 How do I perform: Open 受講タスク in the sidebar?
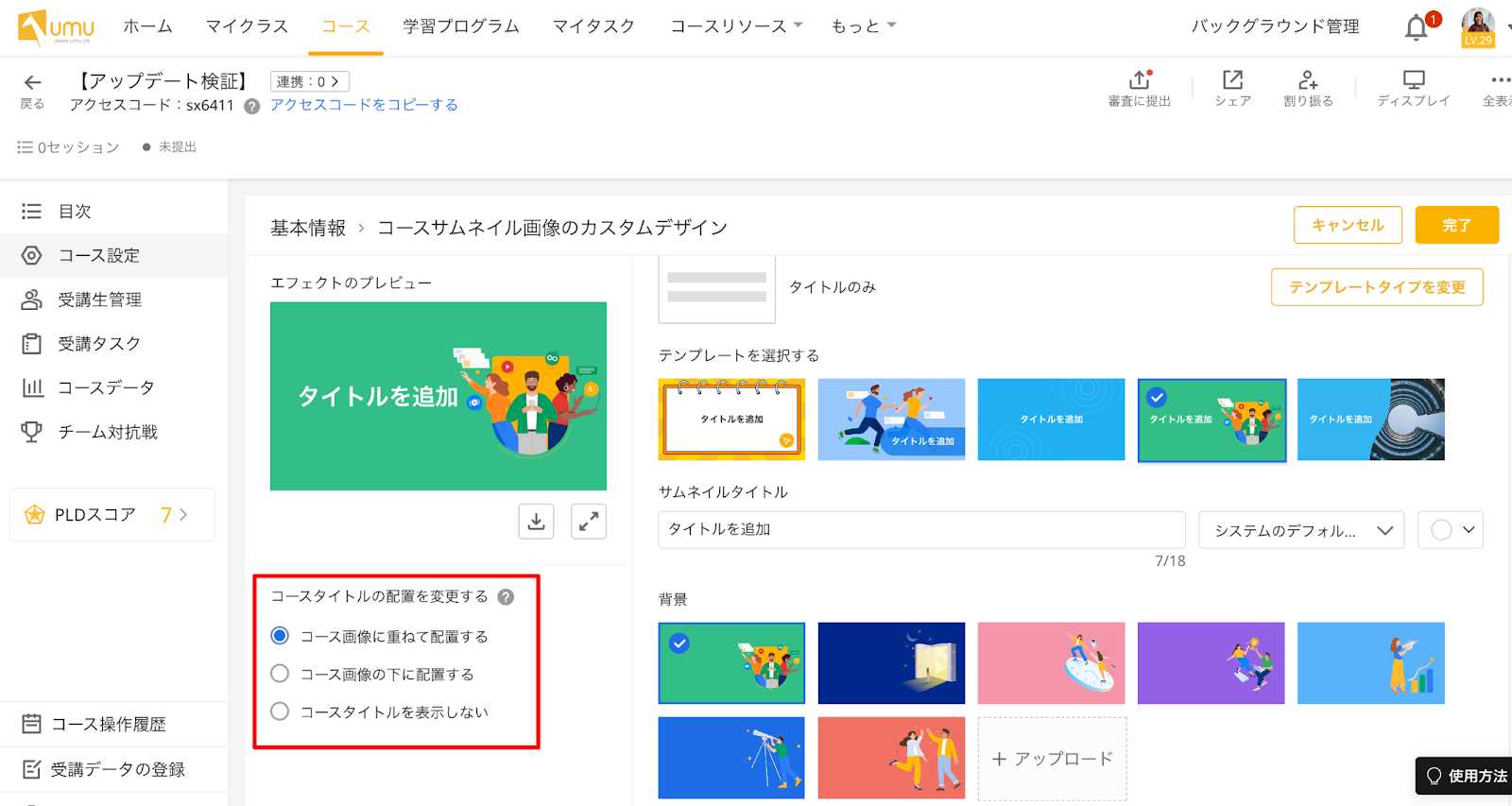click(x=113, y=344)
